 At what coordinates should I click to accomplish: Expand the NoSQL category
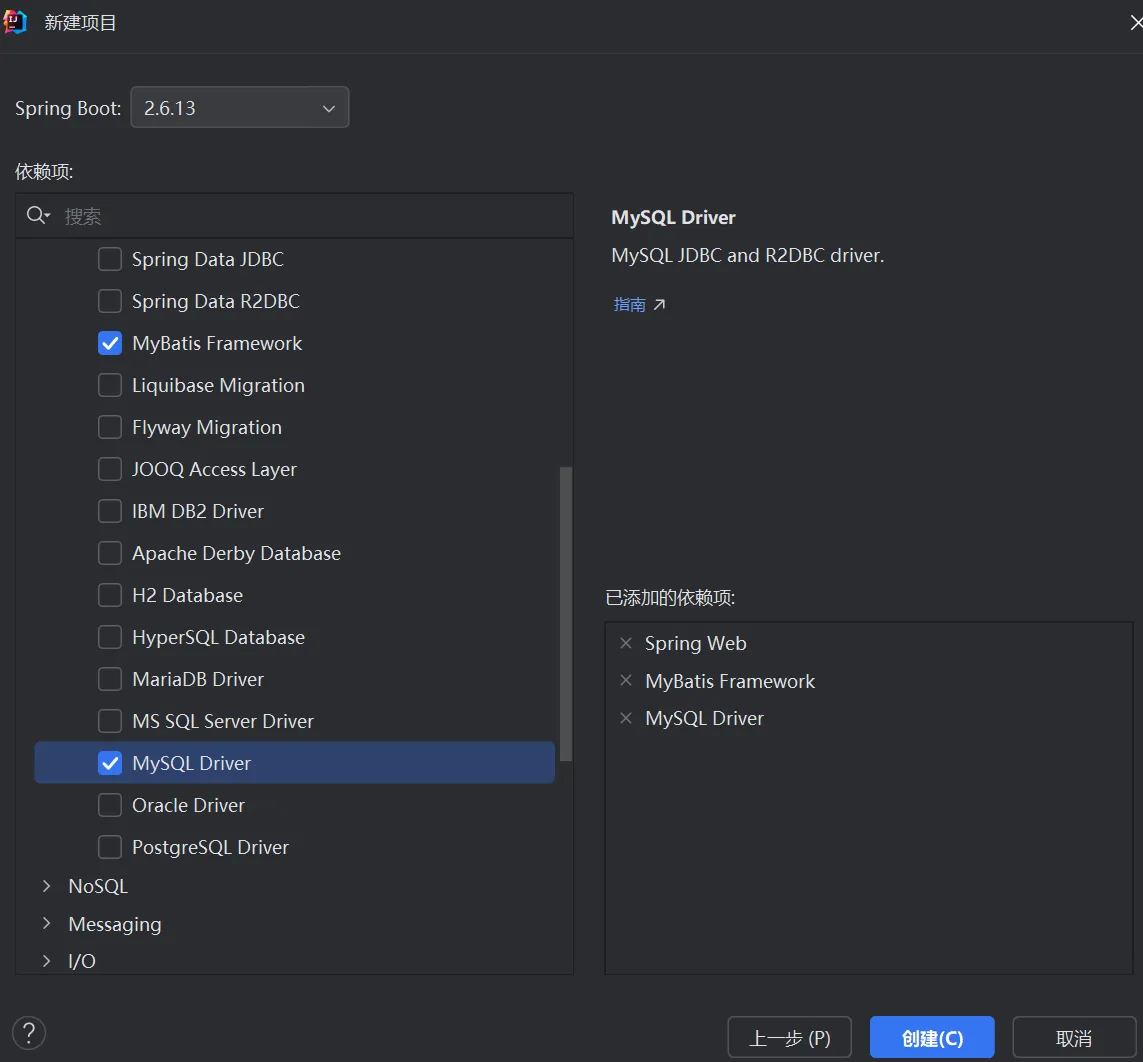(46, 886)
